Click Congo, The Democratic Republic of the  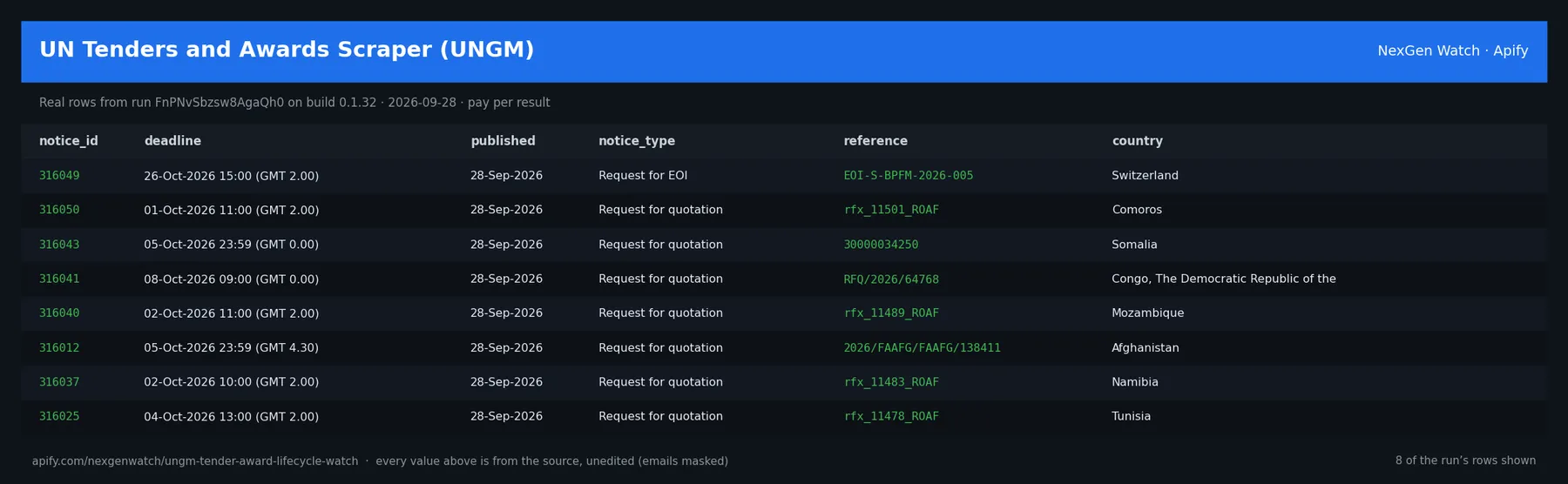pos(1223,279)
